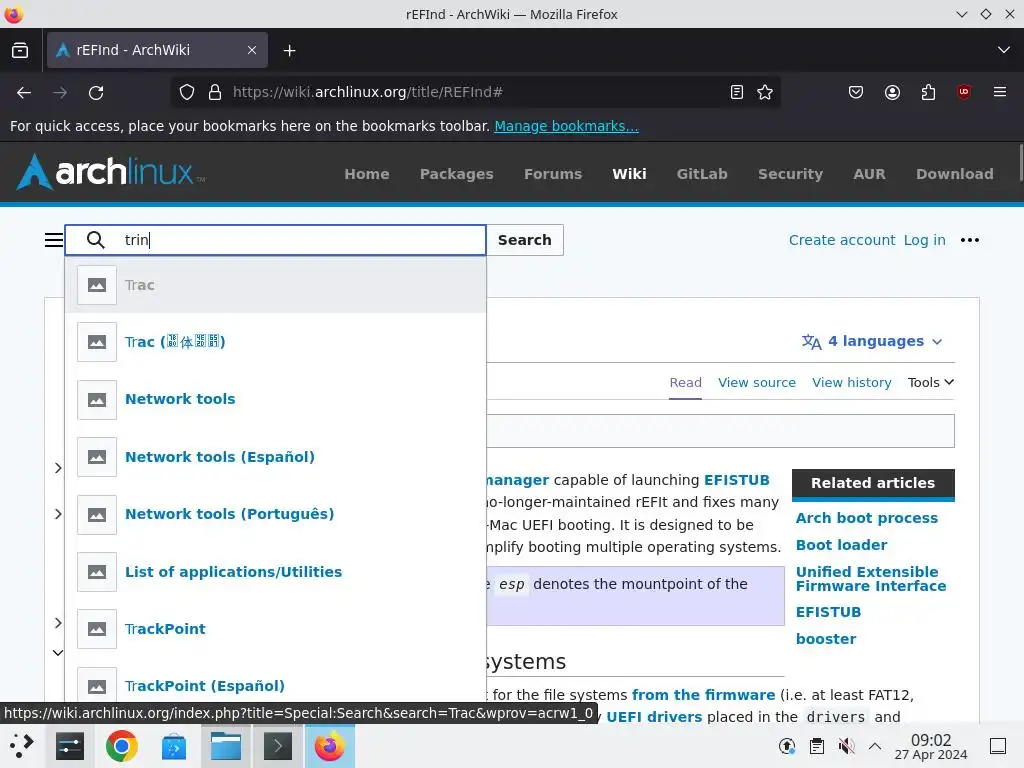Open Arch boot process related article
Image resolution: width=1024 pixels, height=768 pixels.
(x=867, y=518)
